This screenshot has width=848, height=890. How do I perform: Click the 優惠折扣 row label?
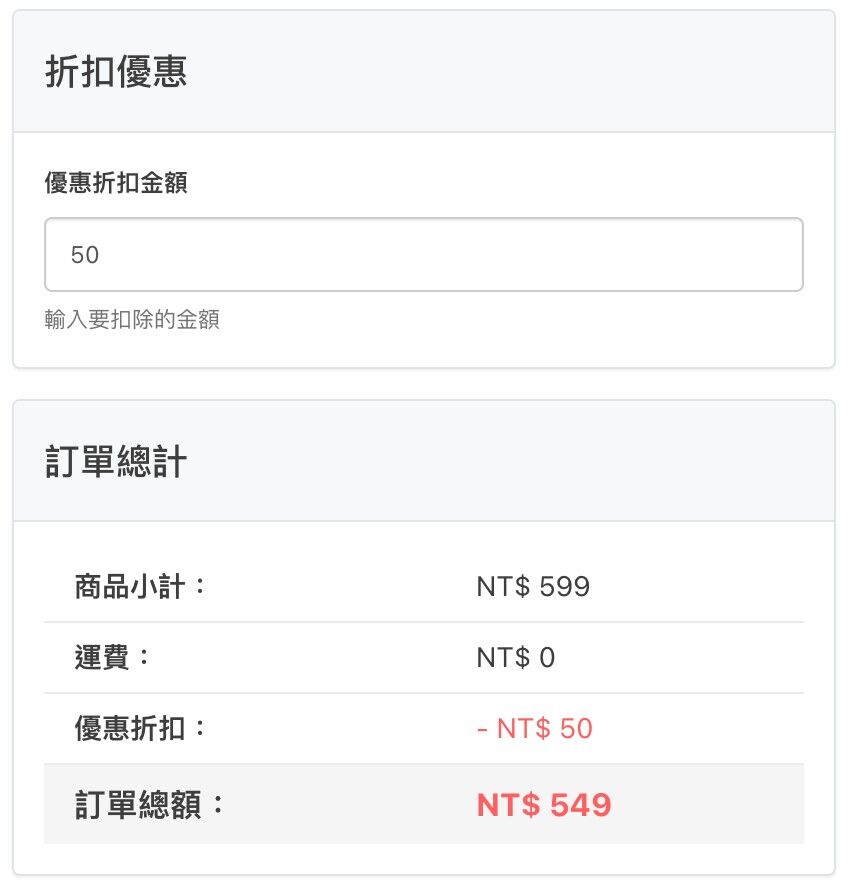coord(141,728)
